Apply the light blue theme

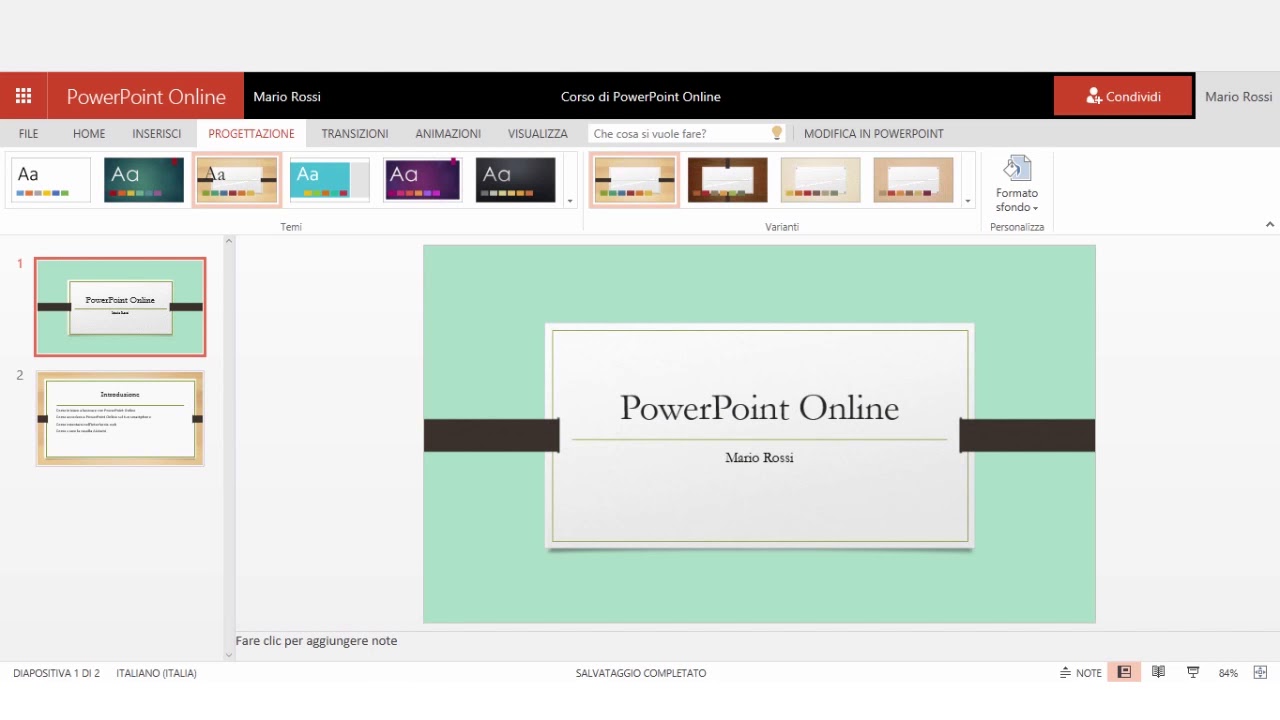pyautogui.click(x=330, y=180)
